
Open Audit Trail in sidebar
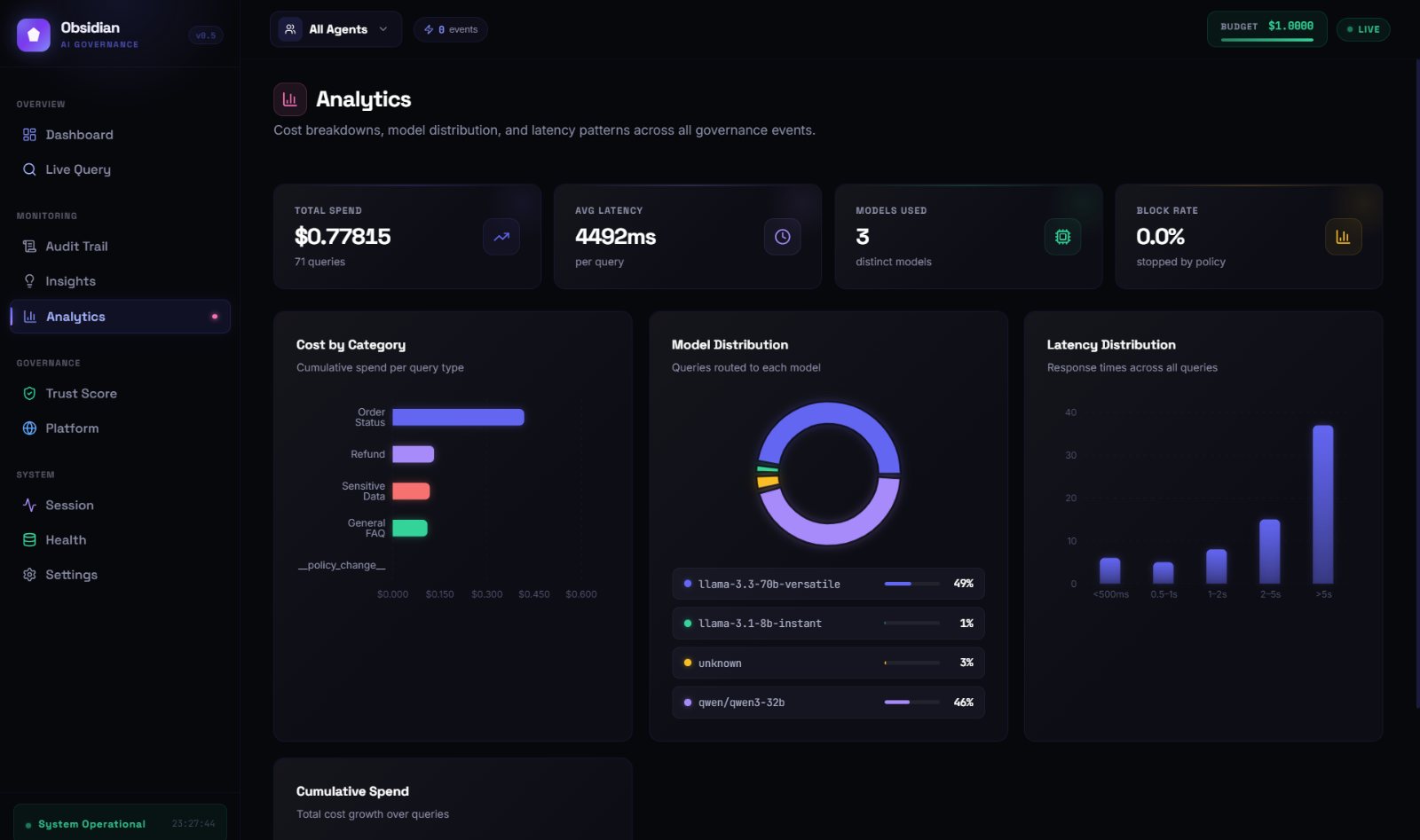(120, 247)
